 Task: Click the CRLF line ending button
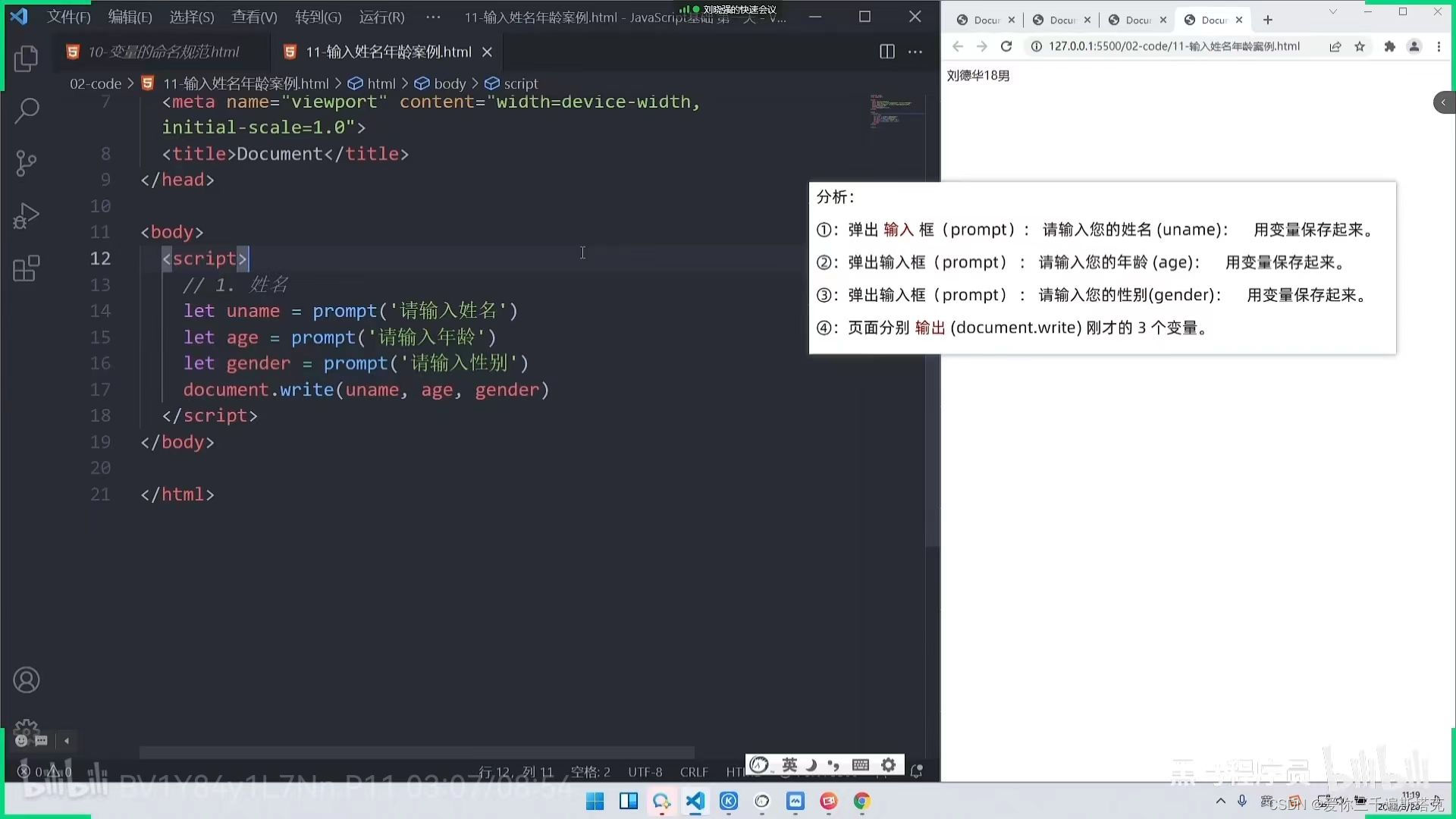[x=694, y=772]
